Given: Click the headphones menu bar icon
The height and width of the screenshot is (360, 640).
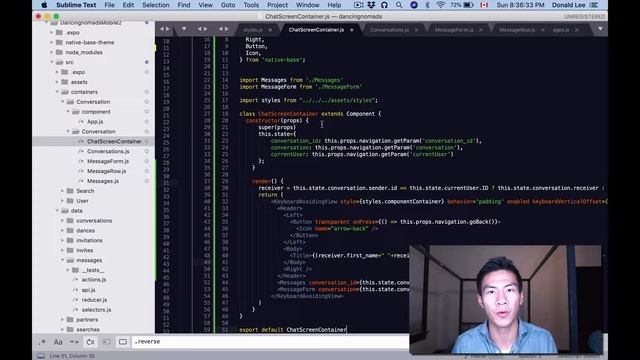Looking at the screenshot, I should pyautogui.click(x=384, y=5).
